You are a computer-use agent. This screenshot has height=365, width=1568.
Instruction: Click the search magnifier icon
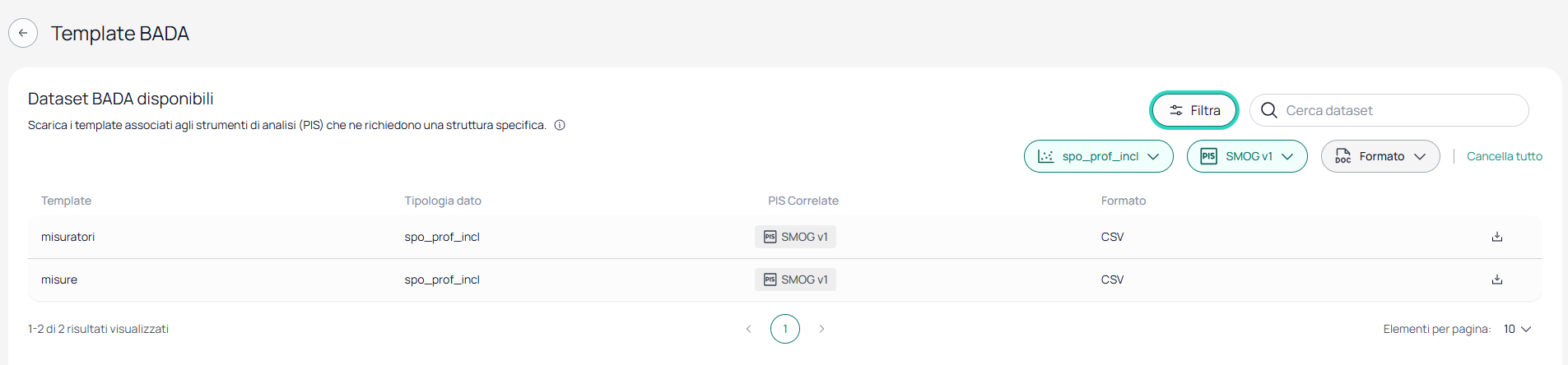coord(1268,110)
